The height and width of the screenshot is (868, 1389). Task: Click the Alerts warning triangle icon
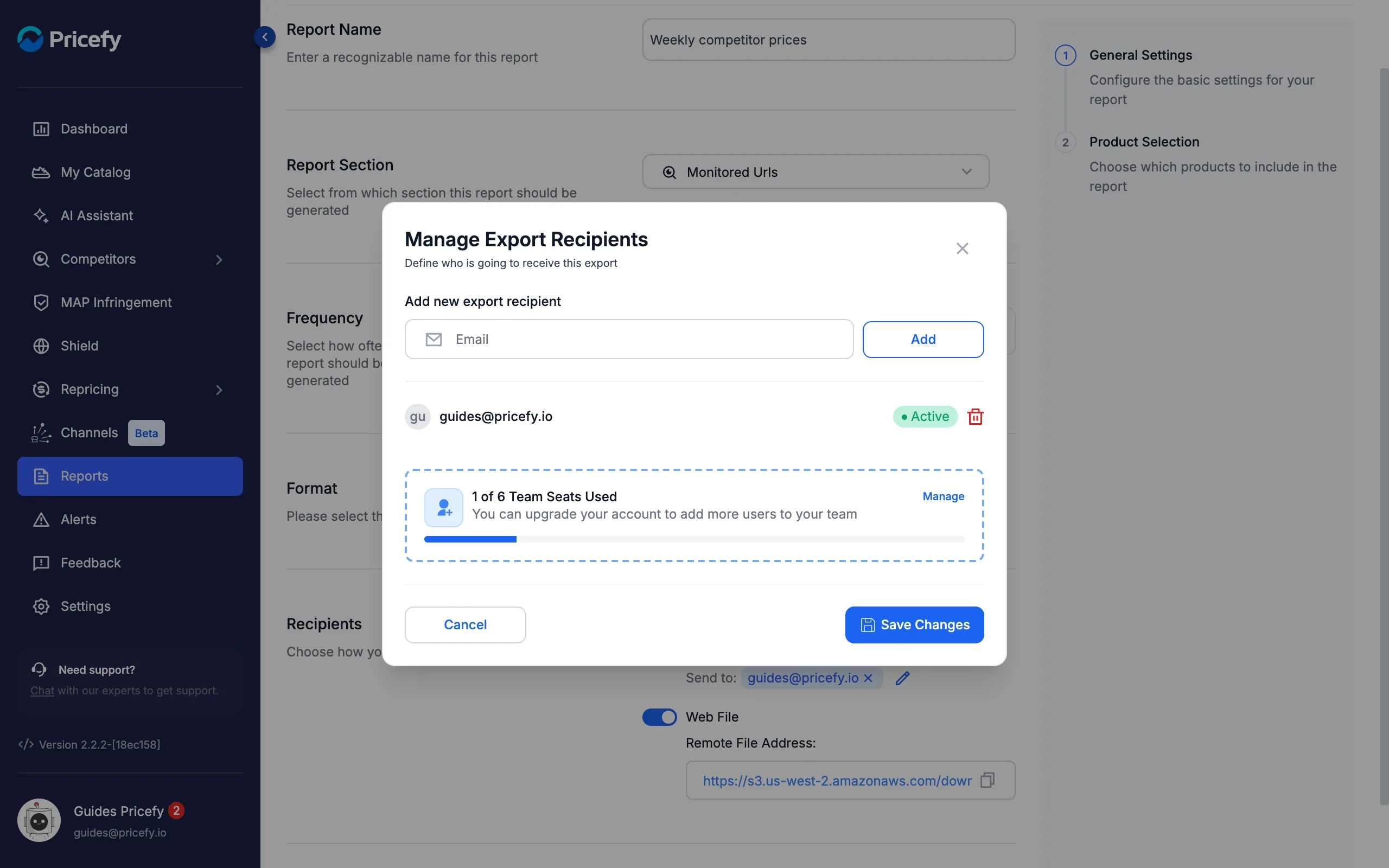(x=41, y=520)
